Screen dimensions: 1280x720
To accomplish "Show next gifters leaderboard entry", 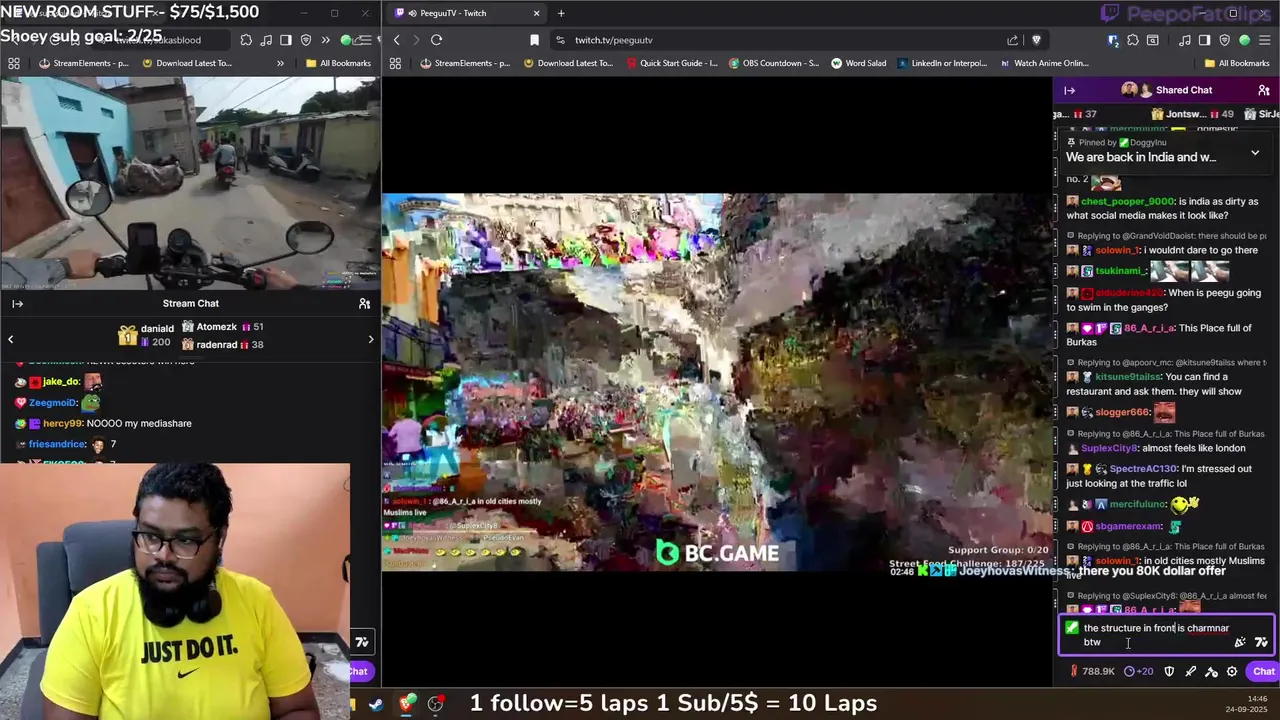I will [371, 339].
